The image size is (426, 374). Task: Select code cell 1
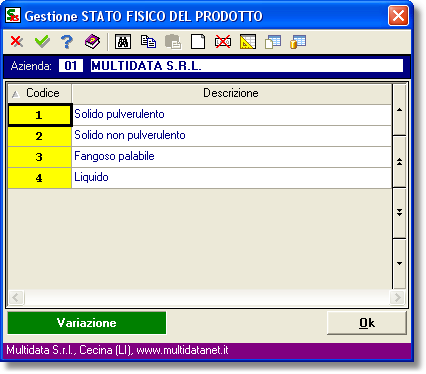click(39, 115)
